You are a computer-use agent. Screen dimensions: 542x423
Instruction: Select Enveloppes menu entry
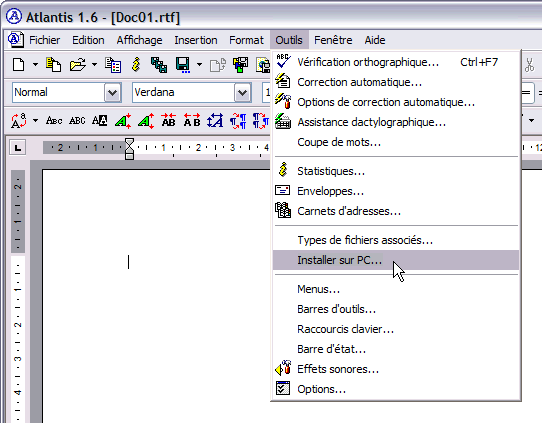[x=396, y=191]
